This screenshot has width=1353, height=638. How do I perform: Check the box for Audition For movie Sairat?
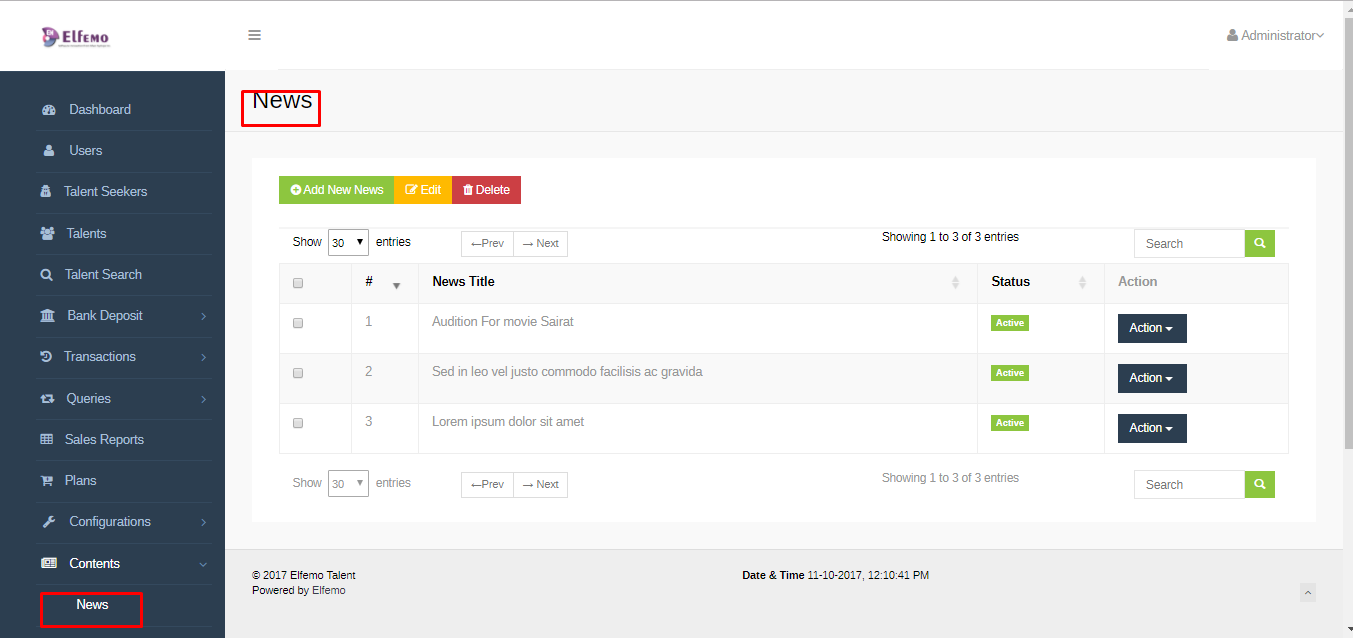tap(298, 323)
